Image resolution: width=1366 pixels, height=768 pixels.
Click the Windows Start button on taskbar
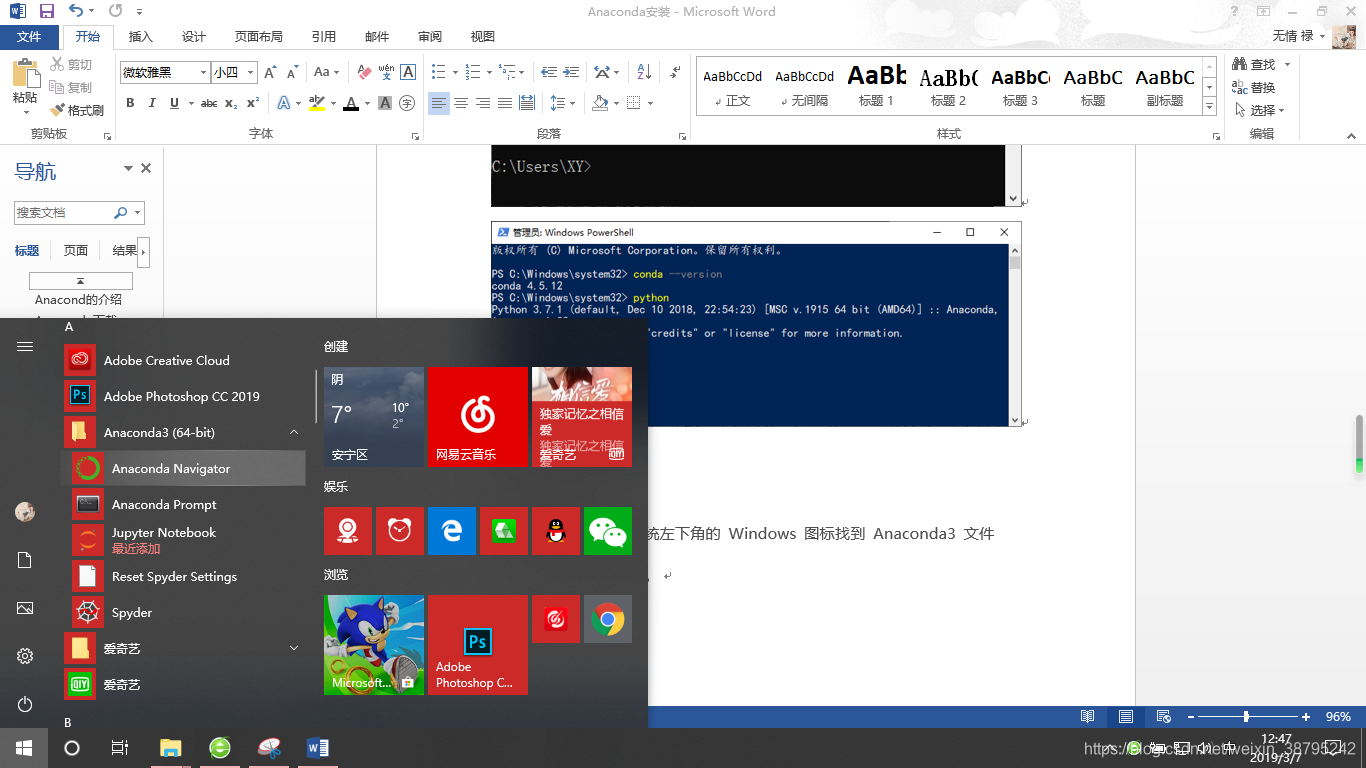(x=24, y=748)
